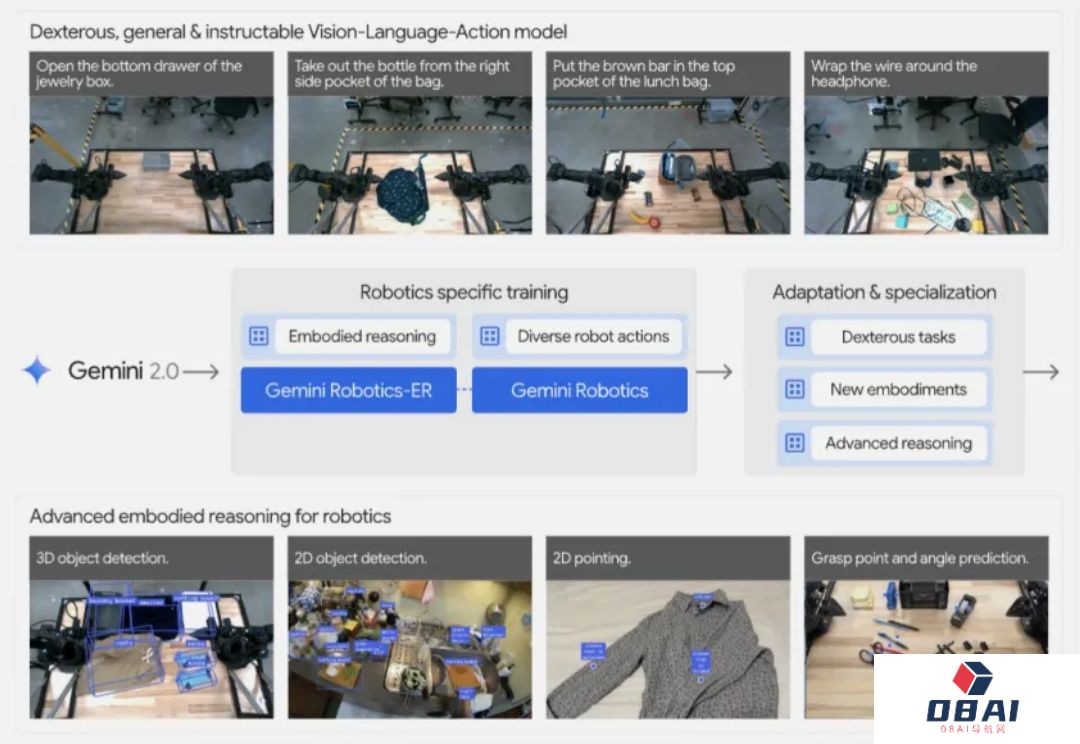Open the 3D object detection image
This screenshot has height=744, width=1080.
[x=152, y=649]
